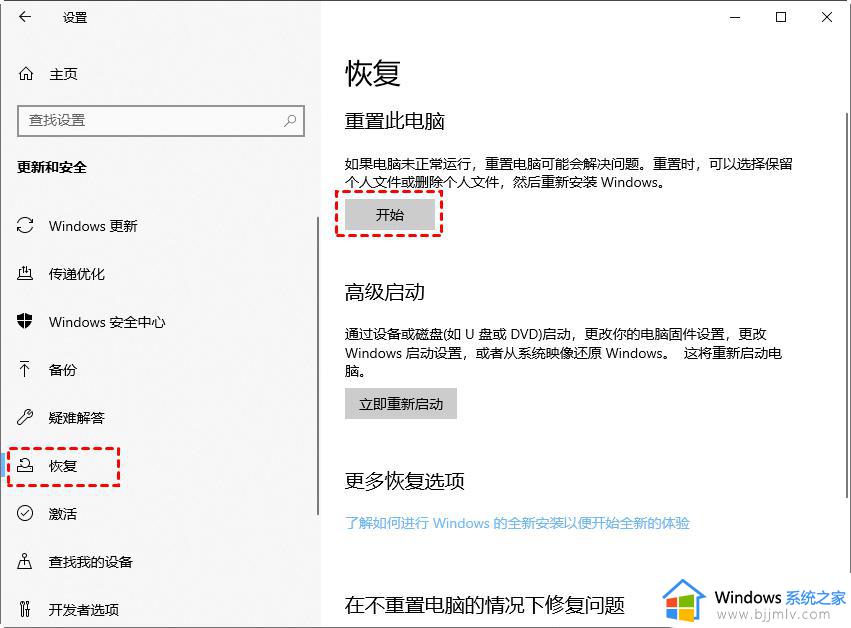851x628 pixels.
Task: Open the 疑难解答 page
Action: [x=77, y=417]
